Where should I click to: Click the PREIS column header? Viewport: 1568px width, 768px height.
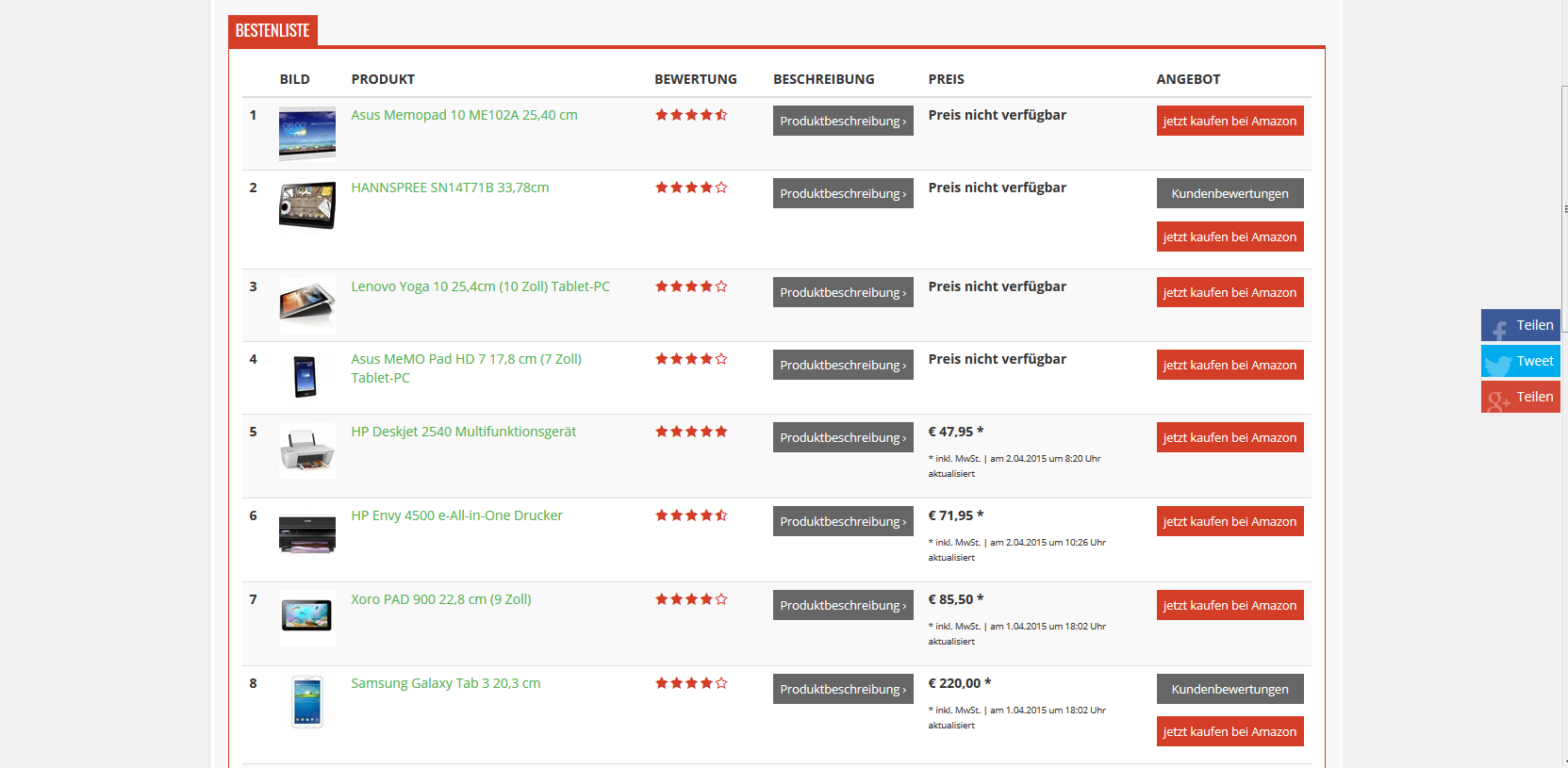[946, 79]
